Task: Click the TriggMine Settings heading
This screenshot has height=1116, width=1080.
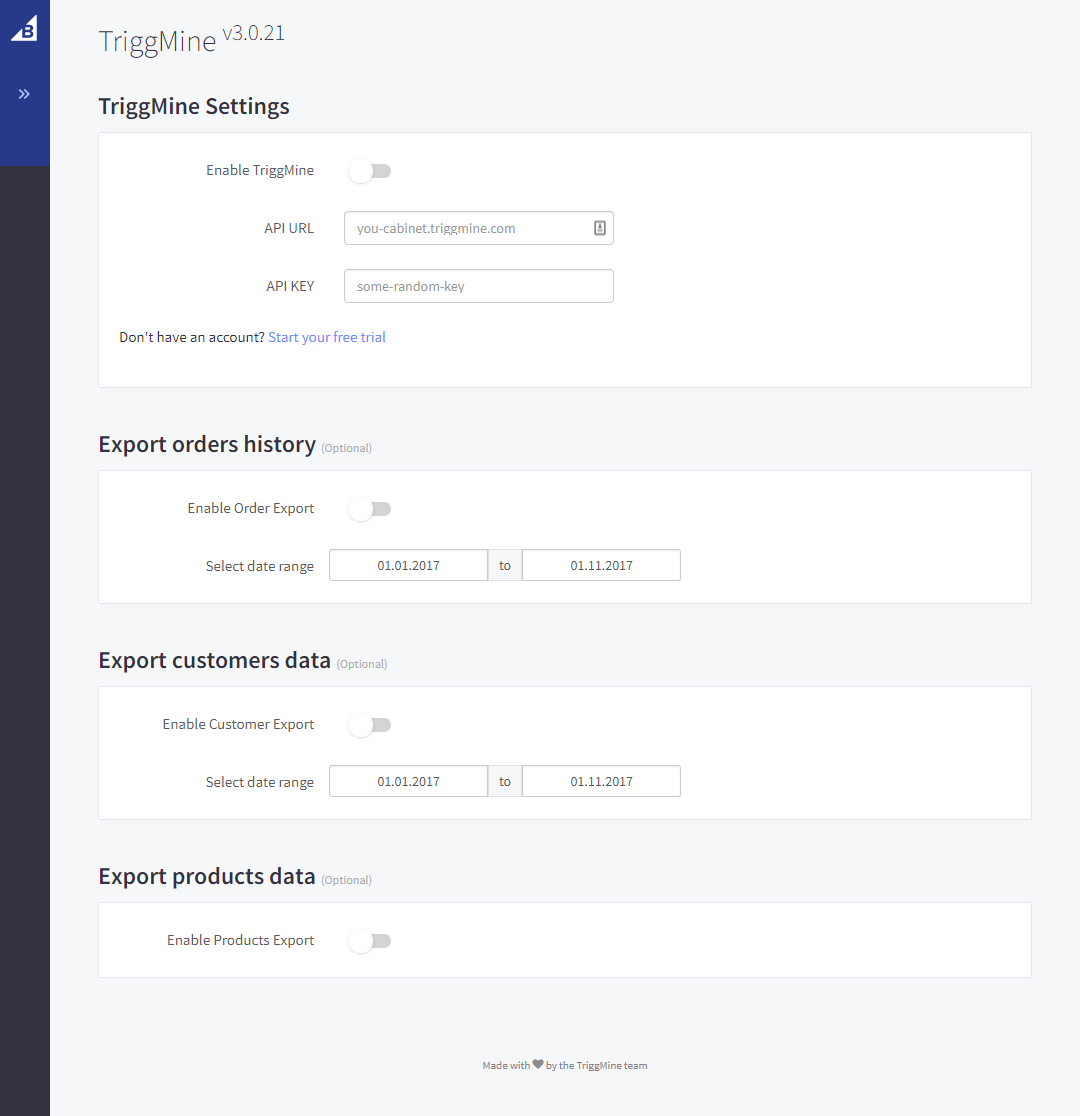Action: tap(194, 106)
